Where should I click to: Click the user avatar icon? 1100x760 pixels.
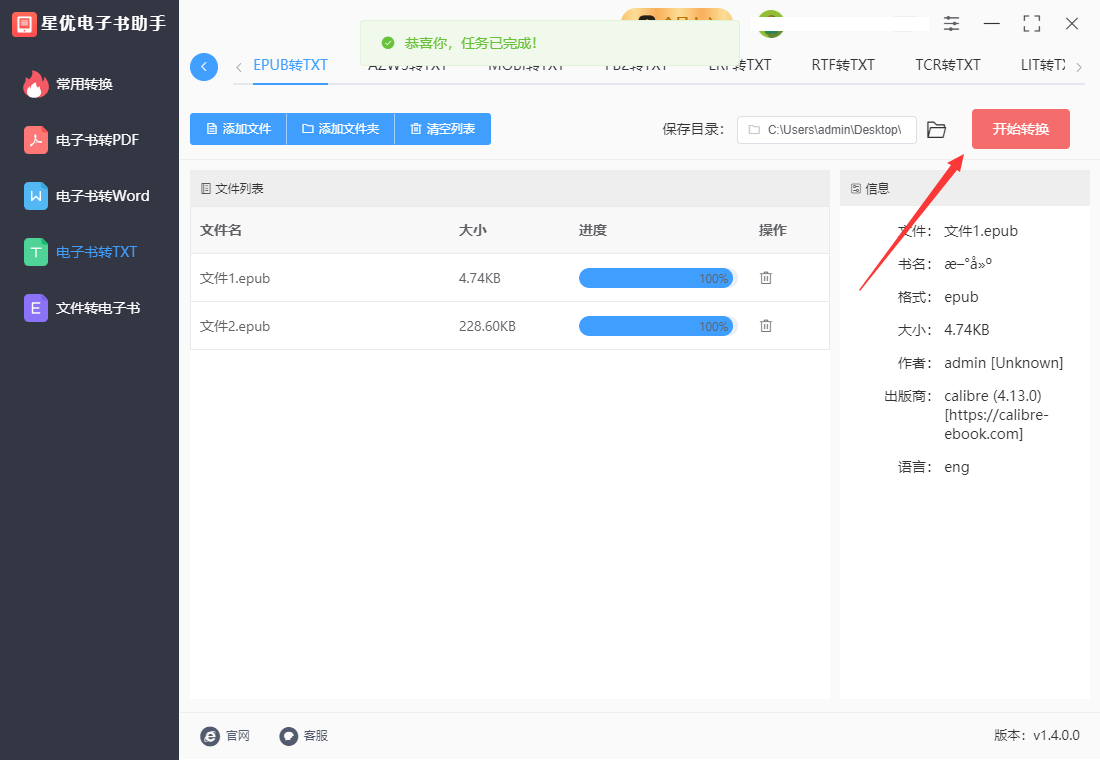pyautogui.click(x=771, y=24)
